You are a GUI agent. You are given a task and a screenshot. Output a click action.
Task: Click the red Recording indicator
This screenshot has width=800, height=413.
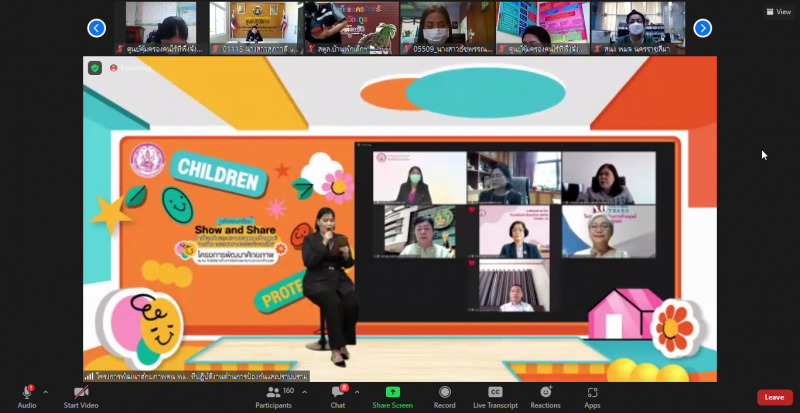[131, 68]
